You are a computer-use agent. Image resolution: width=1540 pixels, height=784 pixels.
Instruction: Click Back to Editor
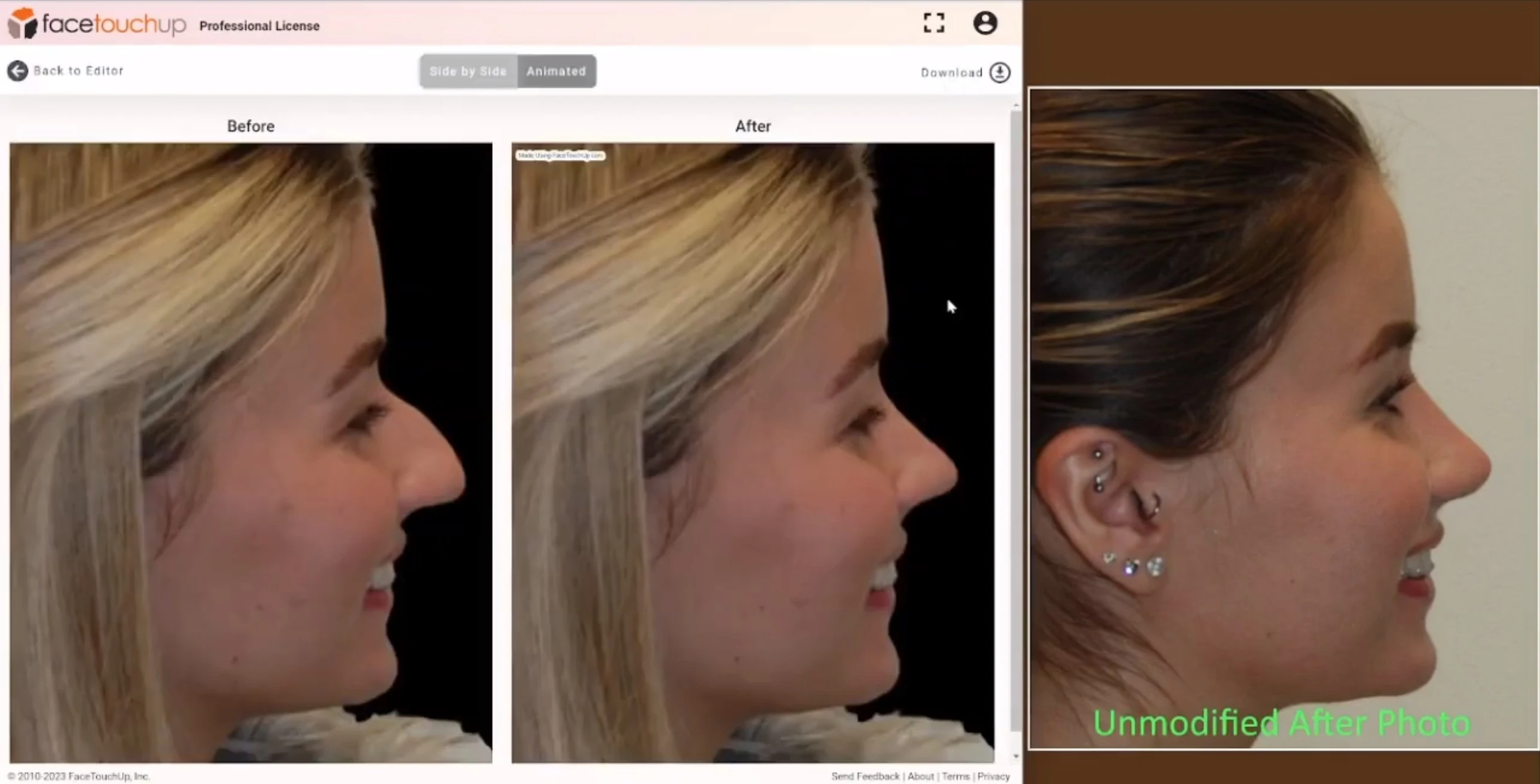(79, 71)
